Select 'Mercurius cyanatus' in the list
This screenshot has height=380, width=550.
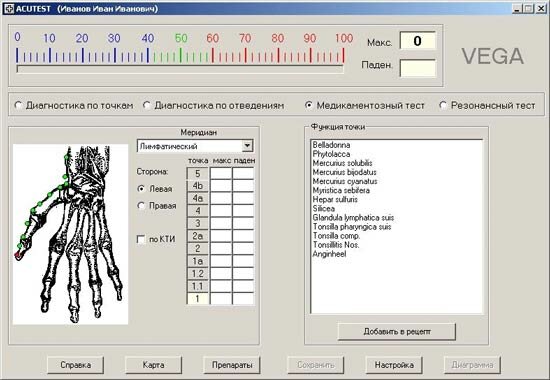coord(345,181)
